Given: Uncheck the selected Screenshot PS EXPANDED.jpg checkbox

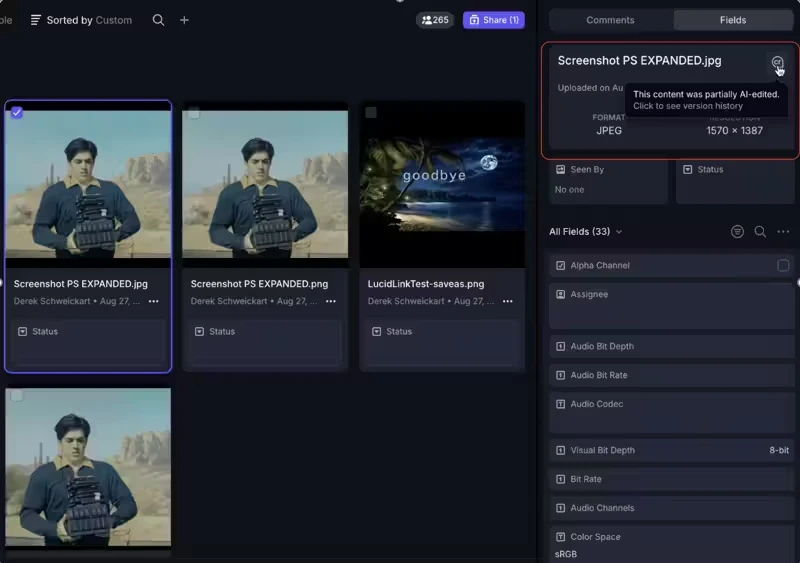Looking at the screenshot, I should tap(17, 113).
